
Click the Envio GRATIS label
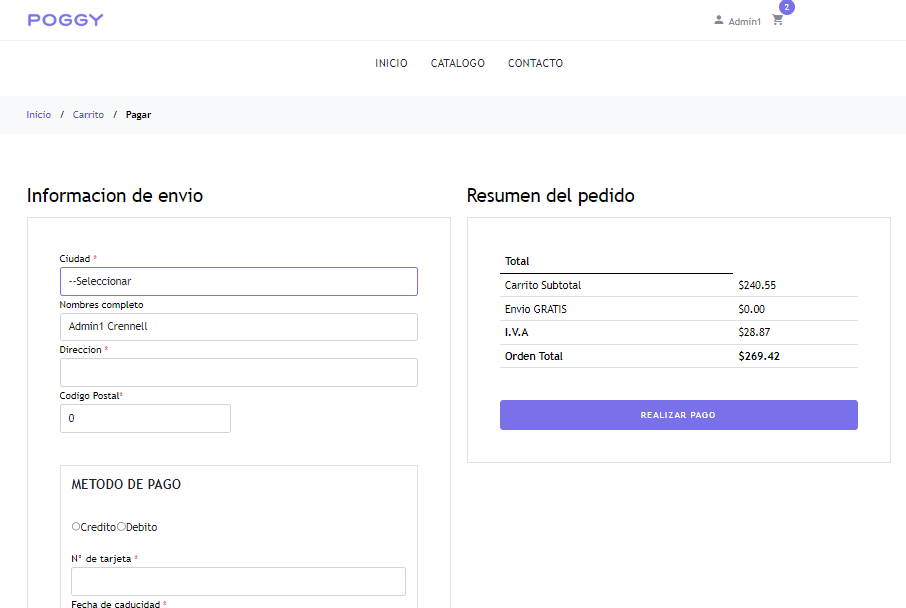click(536, 309)
